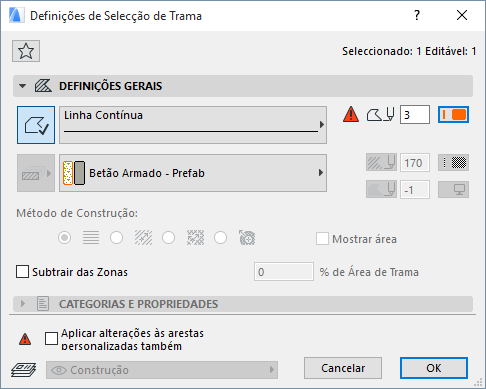Click the window background monitor swatch icon
The height and width of the screenshot is (389, 486).
(453, 189)
